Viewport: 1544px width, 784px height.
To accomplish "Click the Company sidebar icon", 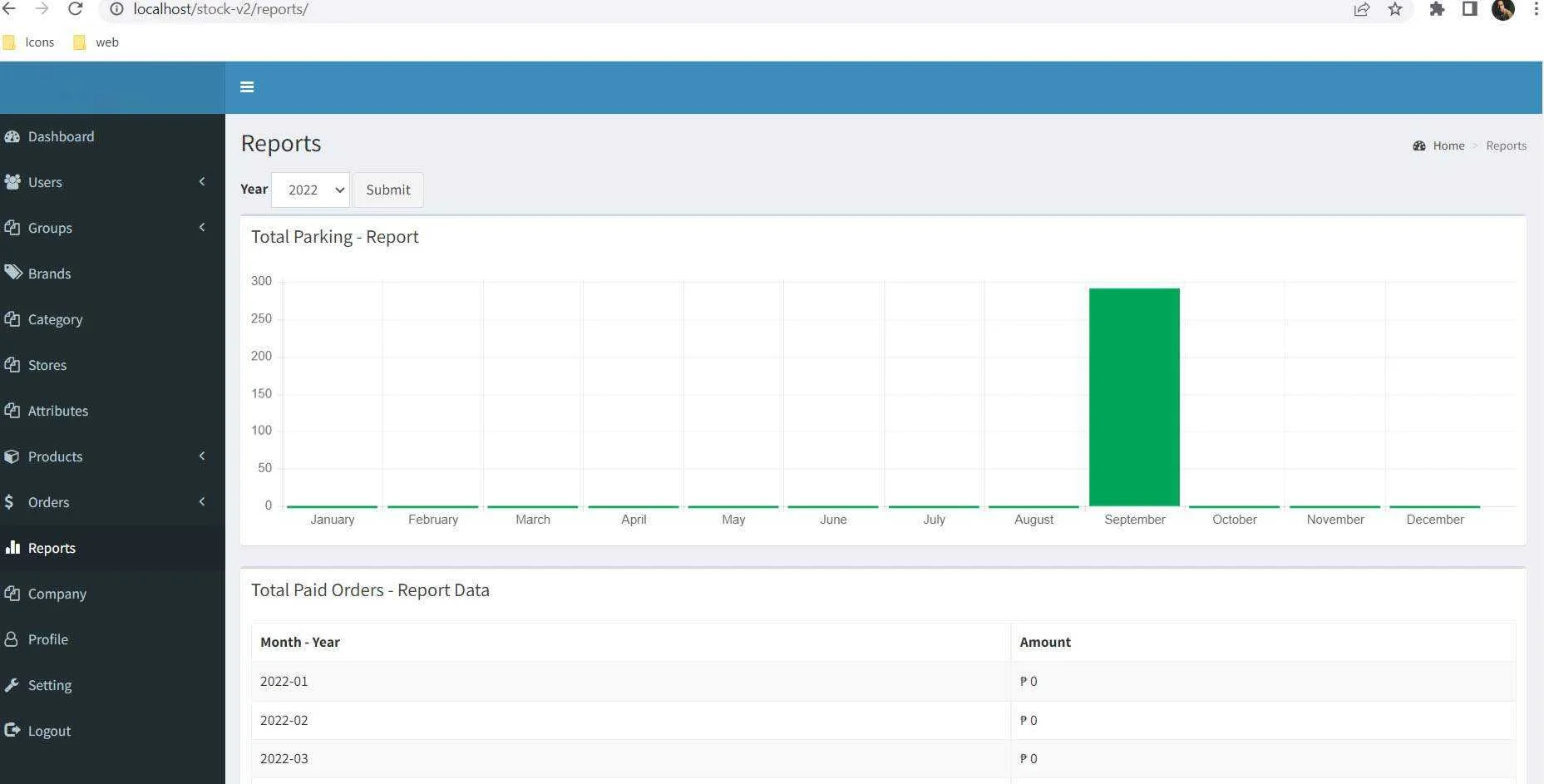I will [x=12, y=594].
